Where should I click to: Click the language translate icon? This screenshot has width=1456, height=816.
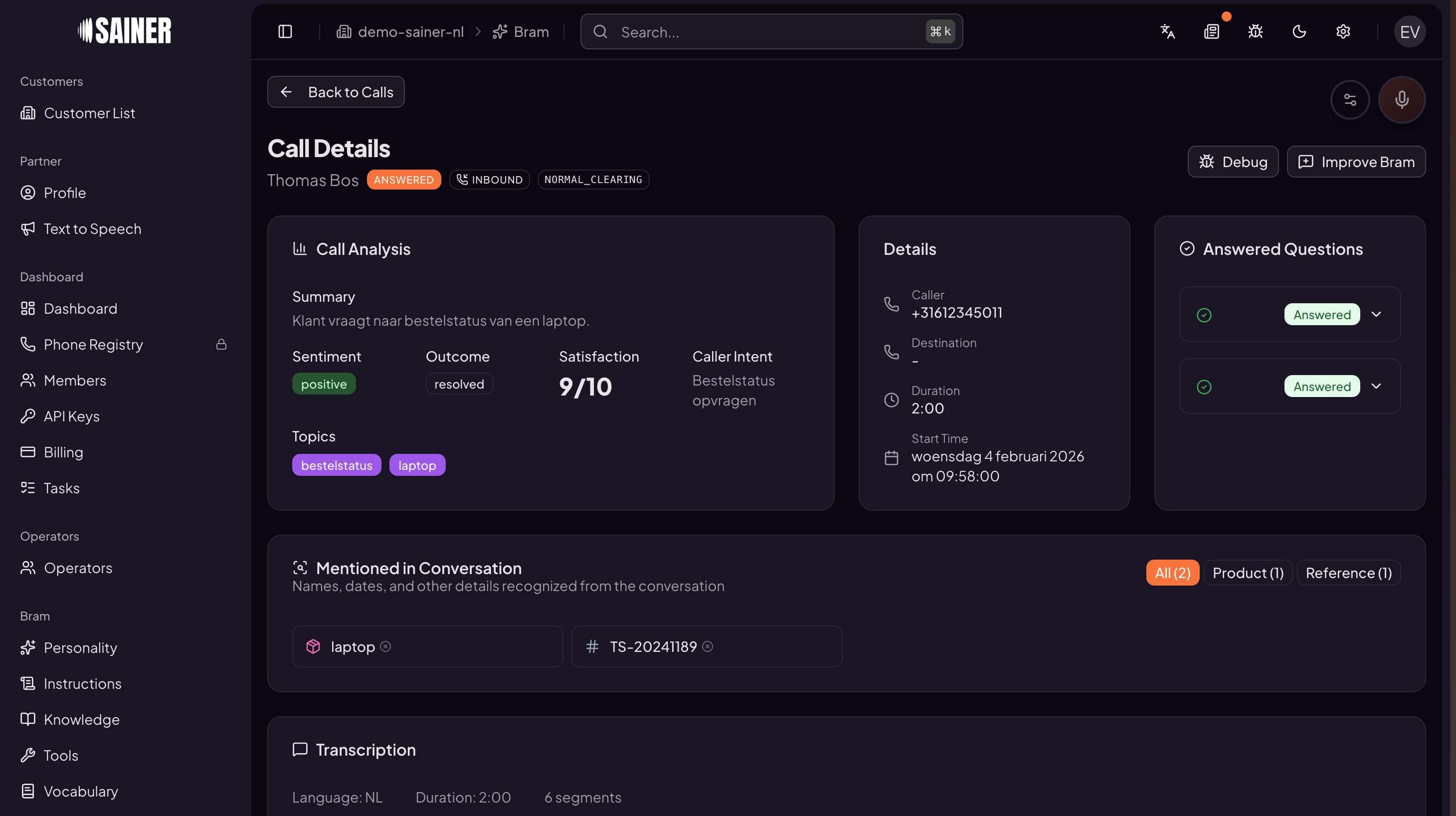coord(1167,31)
